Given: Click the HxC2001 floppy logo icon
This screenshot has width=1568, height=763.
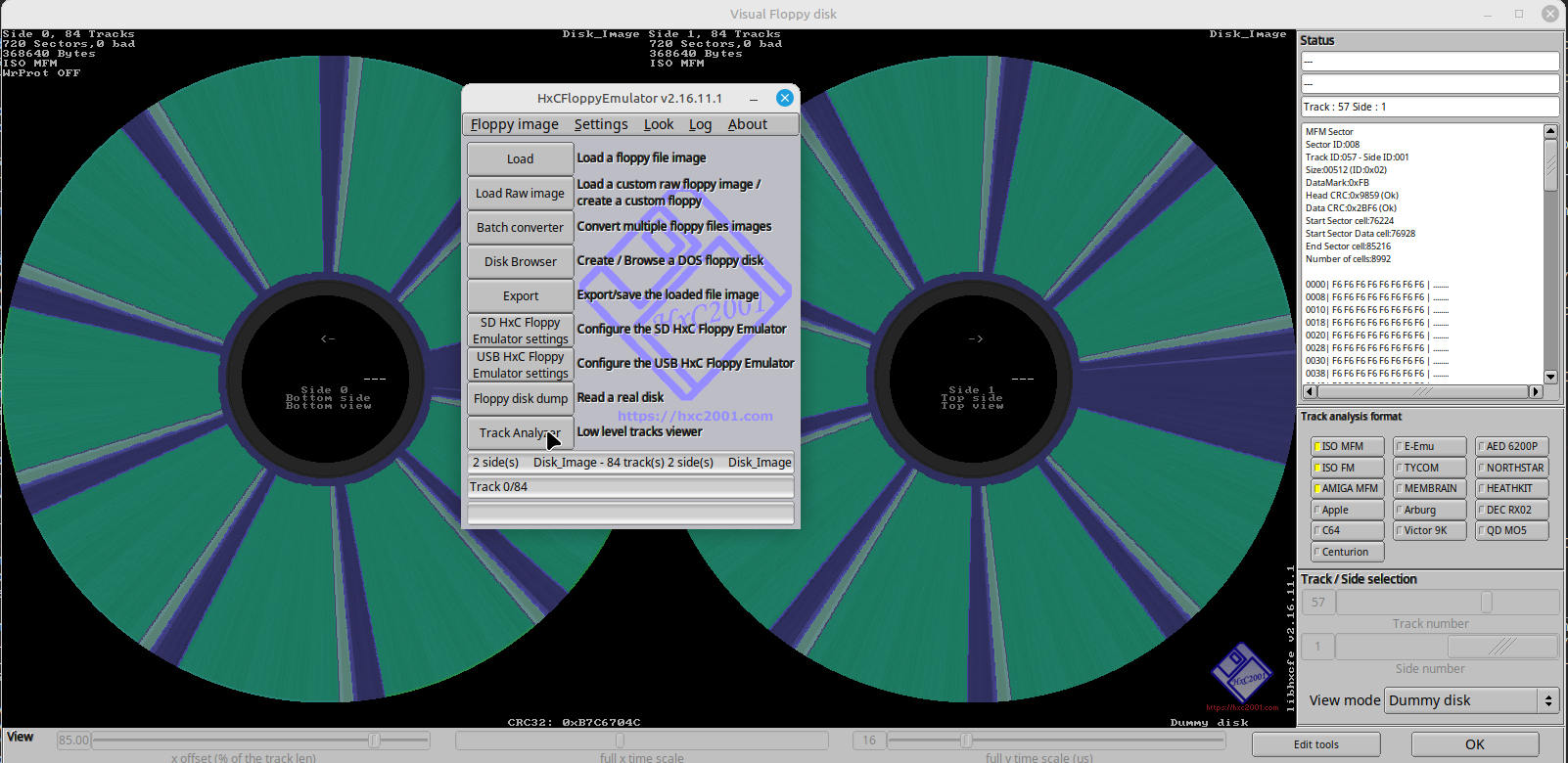Looking at the screenshot, I should tap(1241, 674).
